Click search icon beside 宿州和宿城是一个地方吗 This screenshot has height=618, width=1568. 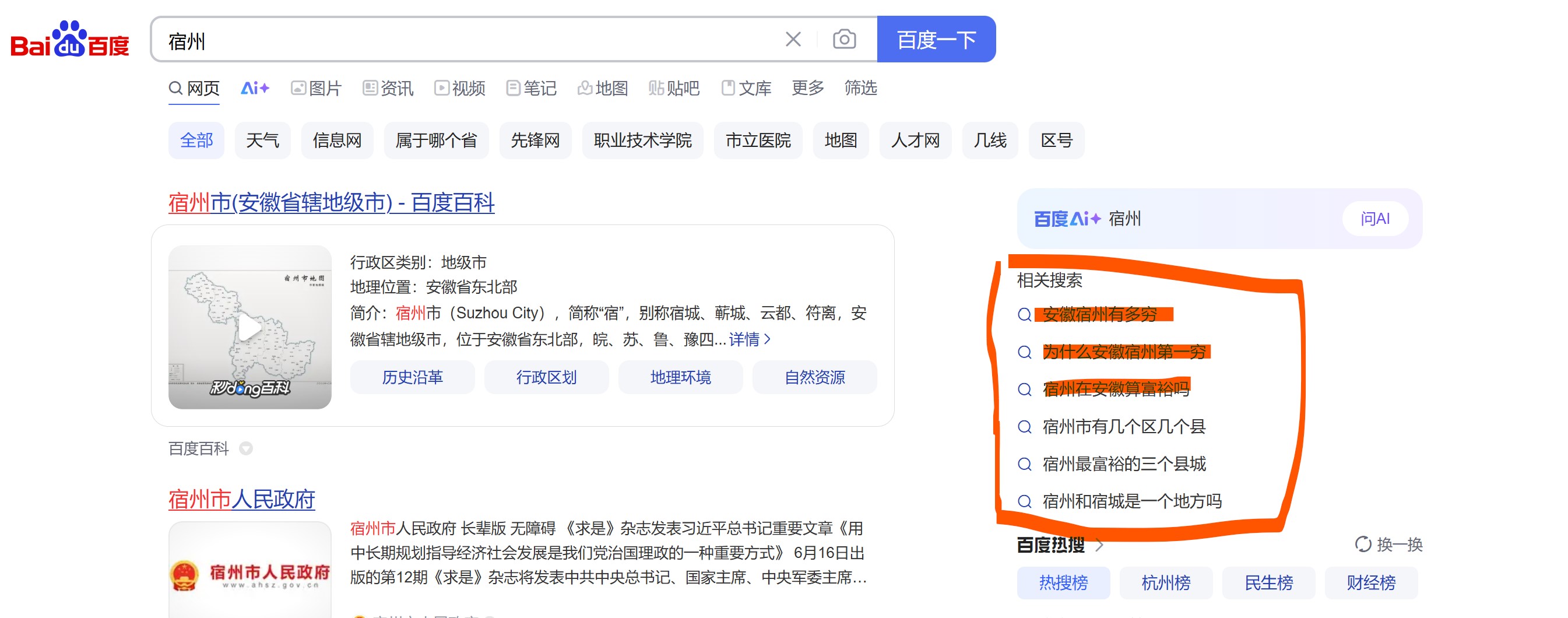tap(1025, 502)
